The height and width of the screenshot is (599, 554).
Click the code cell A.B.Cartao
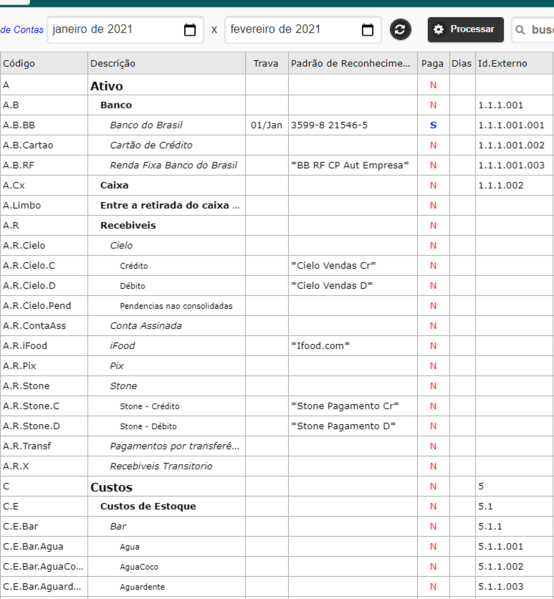point(44,146)
